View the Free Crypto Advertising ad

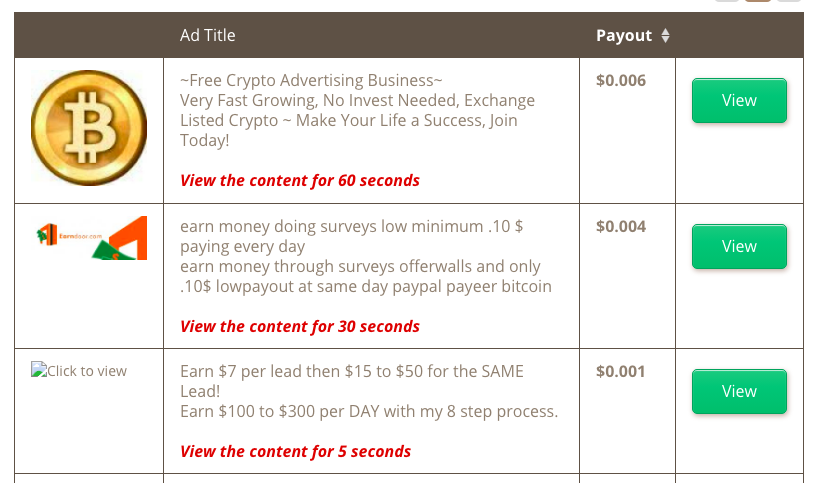click(739, 100)
